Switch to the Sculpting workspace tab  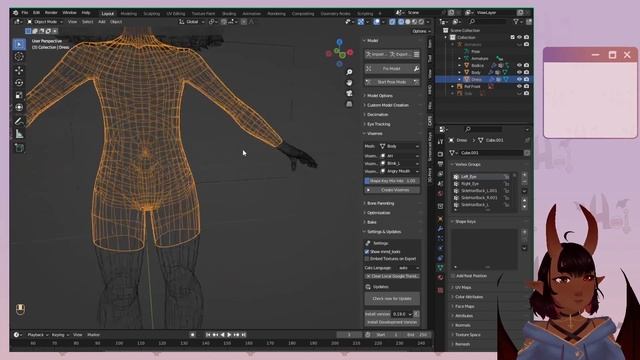click(x=151, y=13)
